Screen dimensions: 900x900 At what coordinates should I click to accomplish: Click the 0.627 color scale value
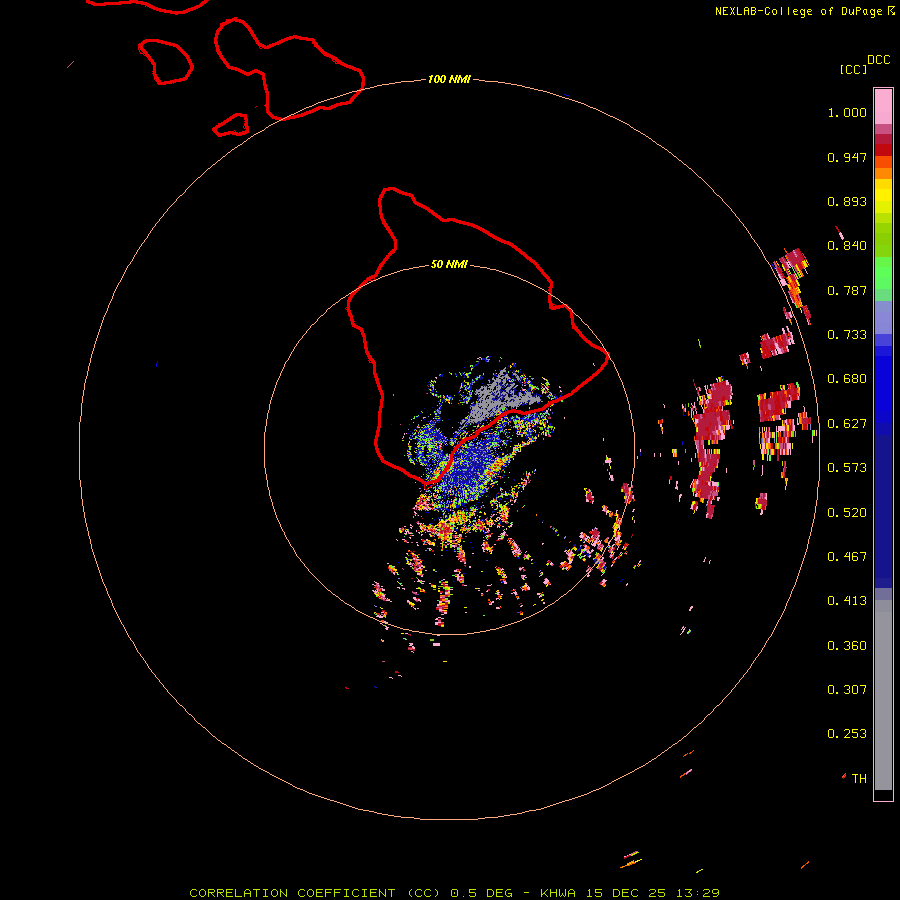[x=847, y=424]
